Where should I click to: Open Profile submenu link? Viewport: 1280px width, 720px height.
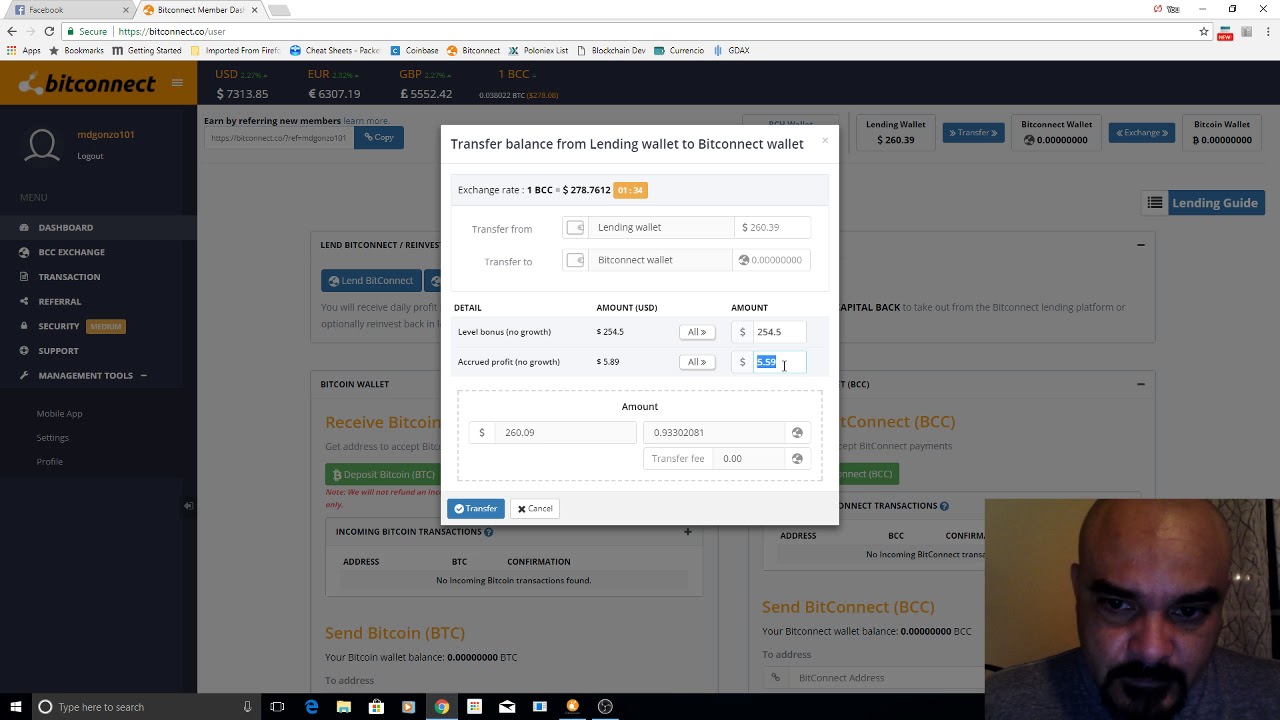(x=49, y=461)
